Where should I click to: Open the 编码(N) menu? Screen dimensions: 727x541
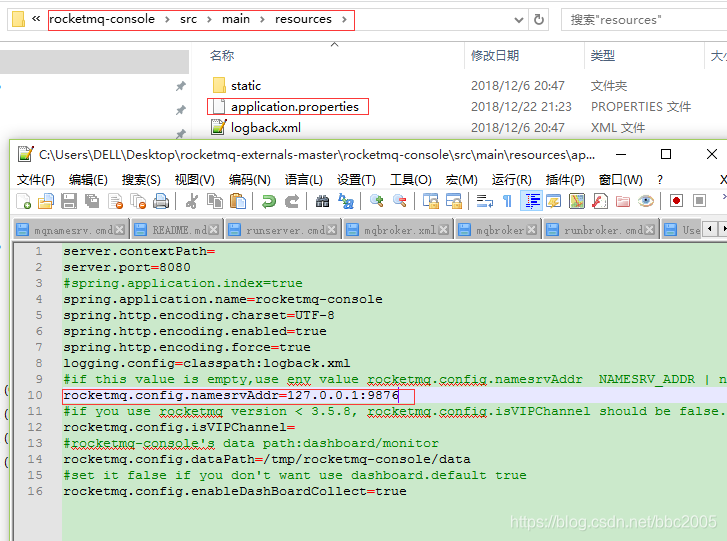249,179
